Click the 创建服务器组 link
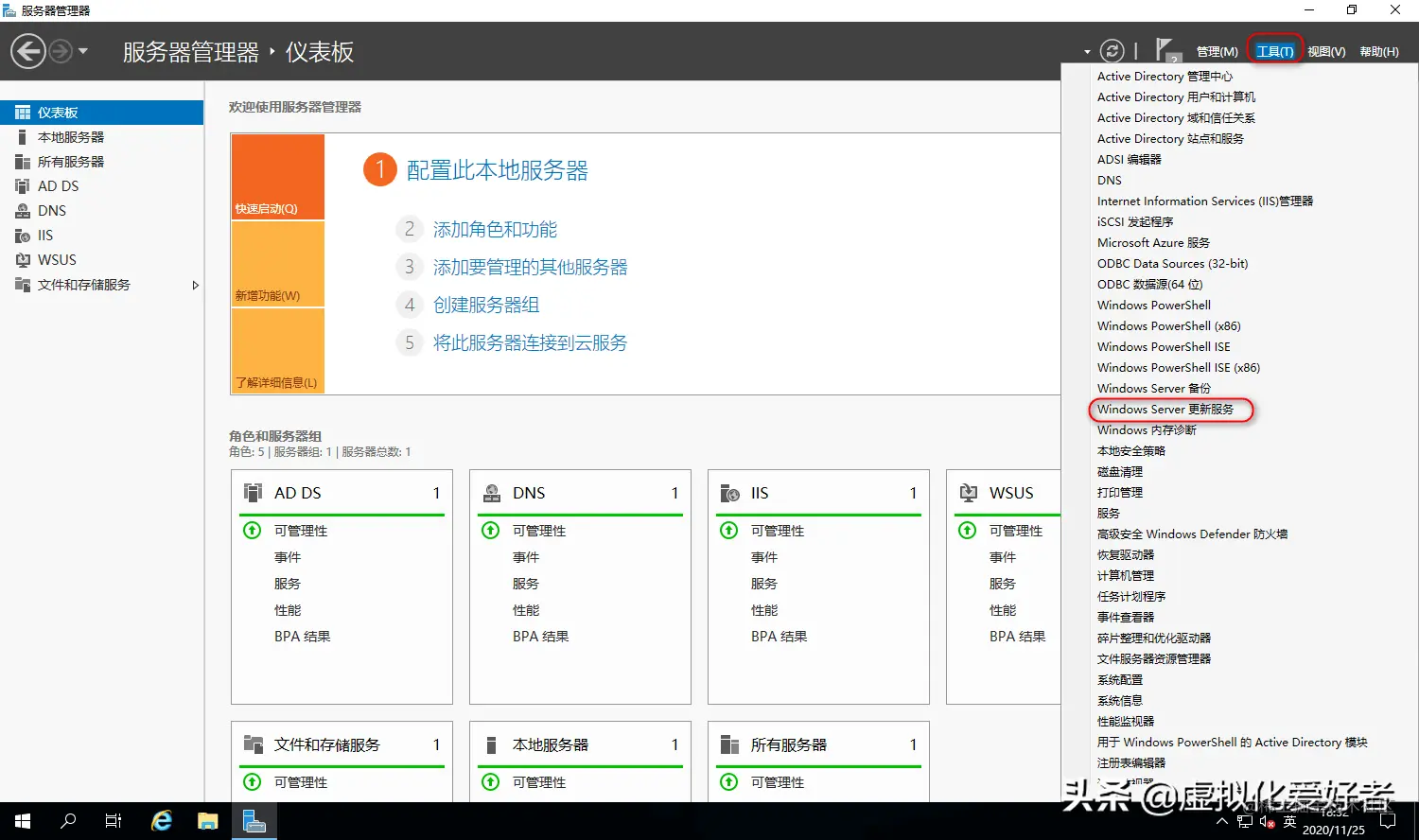 tap(484, 305)
